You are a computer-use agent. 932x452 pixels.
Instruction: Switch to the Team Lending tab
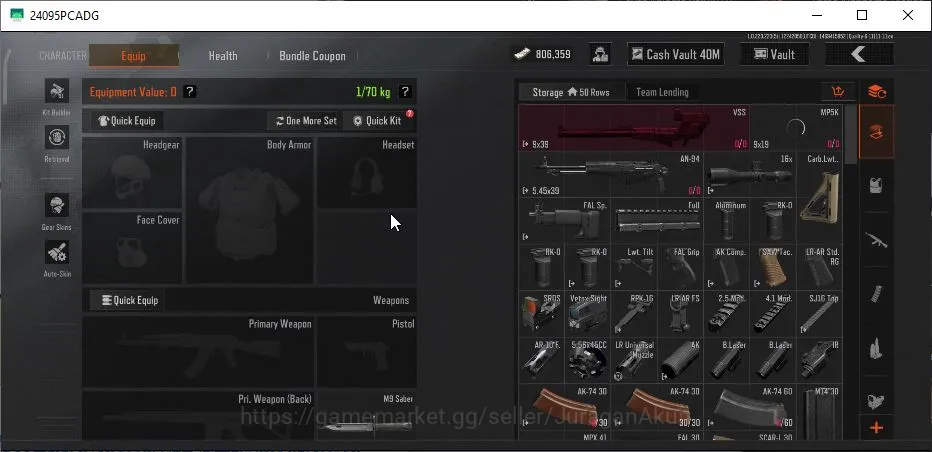[662, 92]
